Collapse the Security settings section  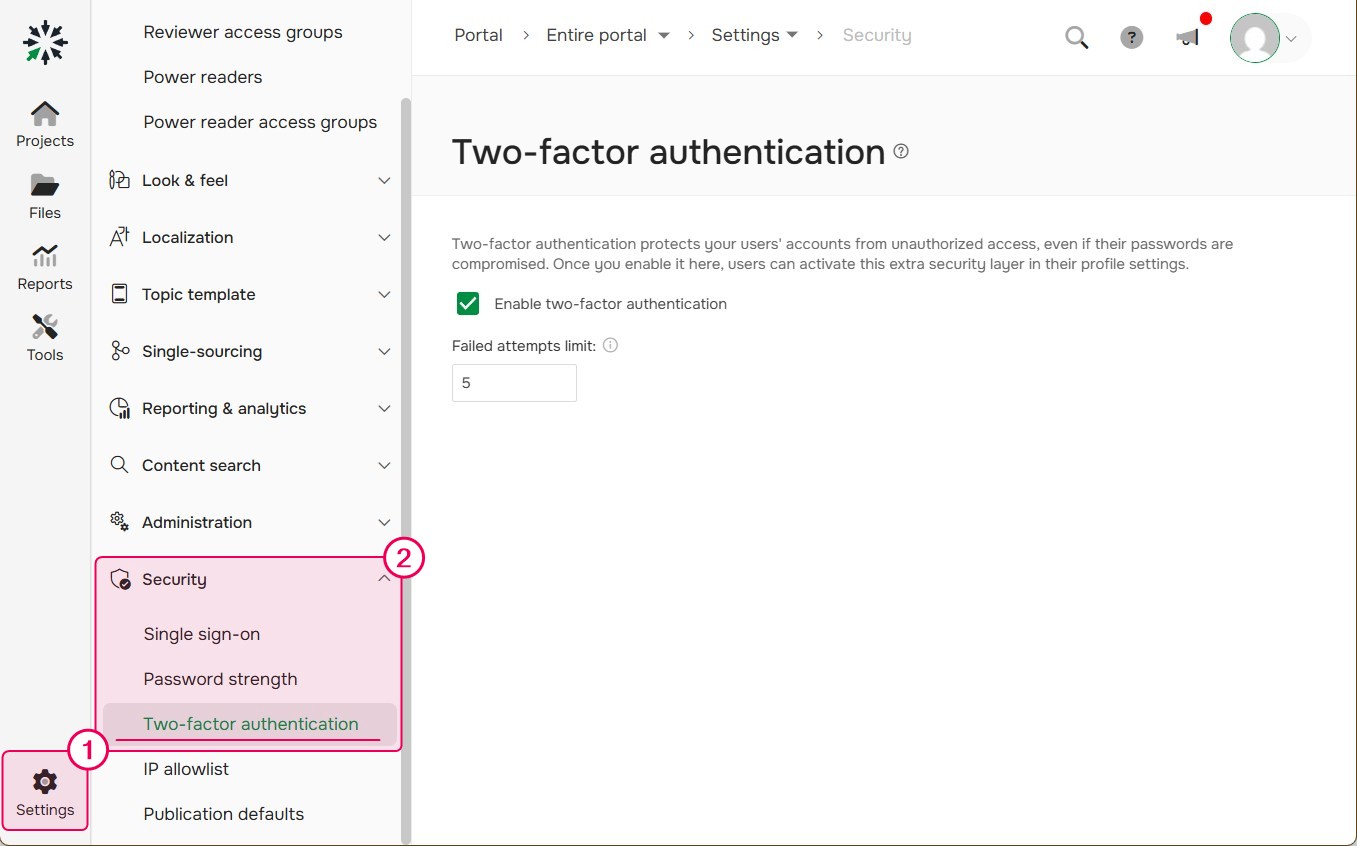coord(384,578)
